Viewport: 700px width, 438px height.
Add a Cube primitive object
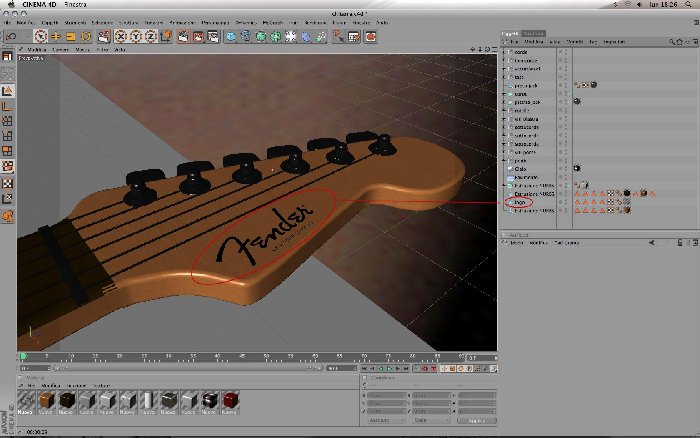(x=231, y=36)
